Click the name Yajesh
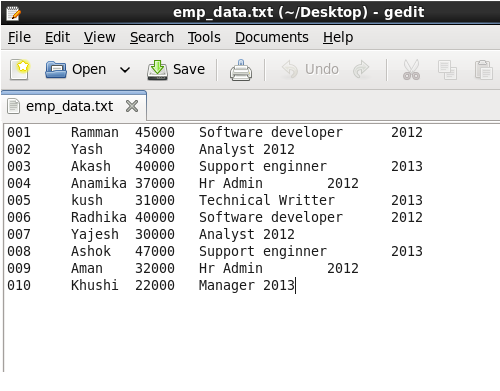This screenshot has height=391, width=500. pos(95,235)
